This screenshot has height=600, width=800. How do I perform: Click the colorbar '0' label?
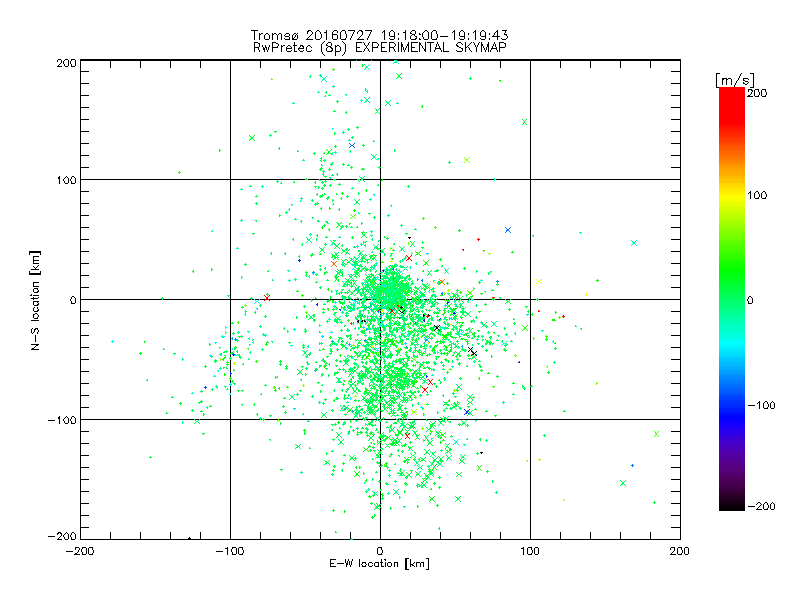click(x=750, y=300)
